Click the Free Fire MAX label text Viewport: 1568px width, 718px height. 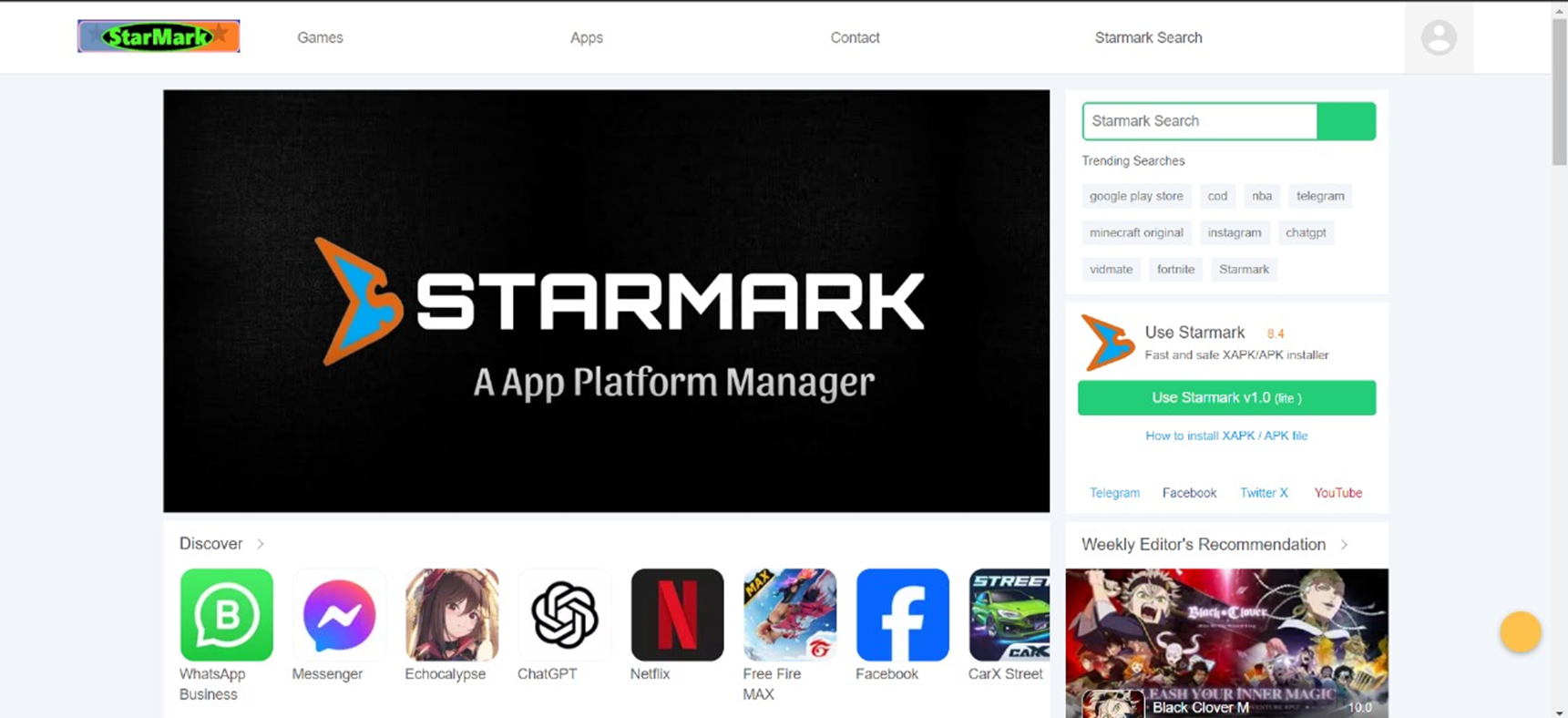(x=772, y=684)
